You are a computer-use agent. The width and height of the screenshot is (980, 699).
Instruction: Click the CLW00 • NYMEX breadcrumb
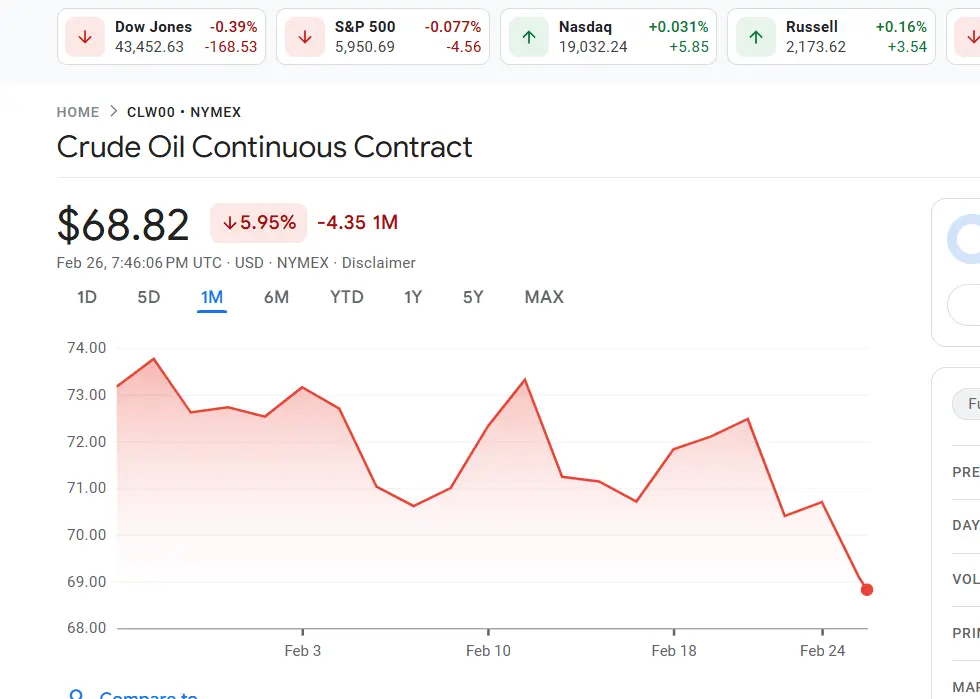184,112
